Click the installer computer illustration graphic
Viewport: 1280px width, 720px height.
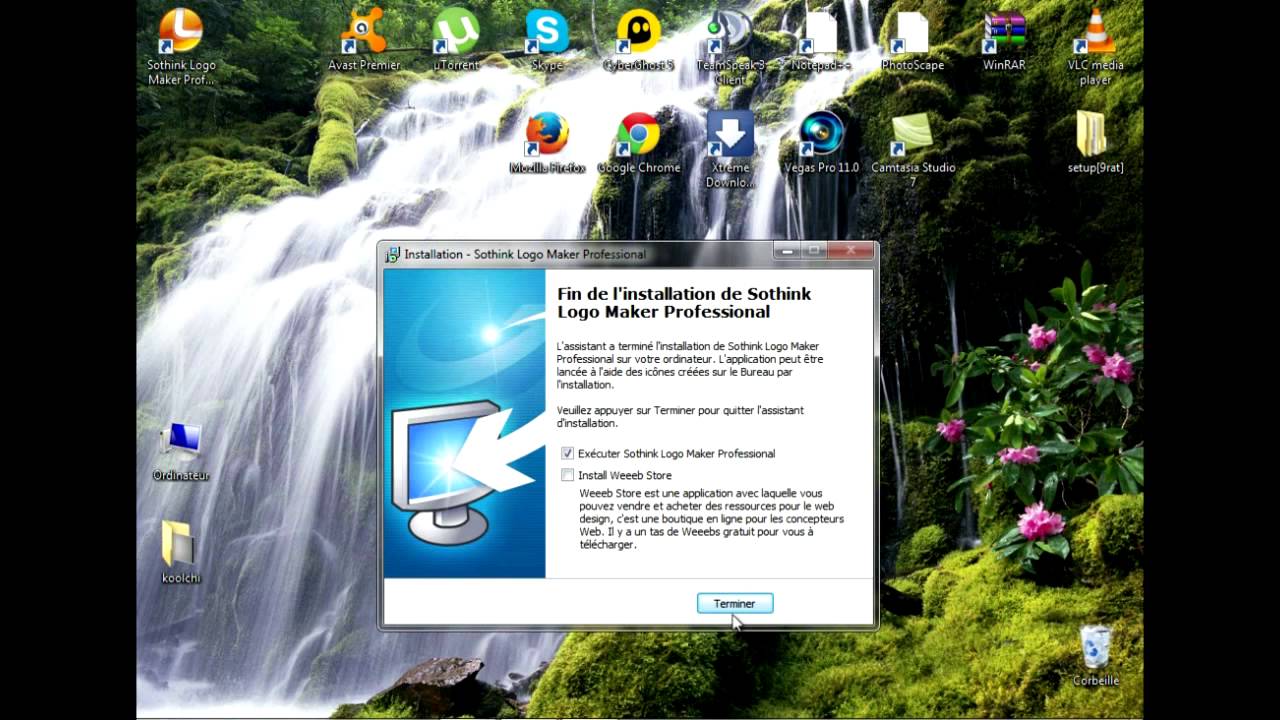pyautogui.click(x=465, y=424)
